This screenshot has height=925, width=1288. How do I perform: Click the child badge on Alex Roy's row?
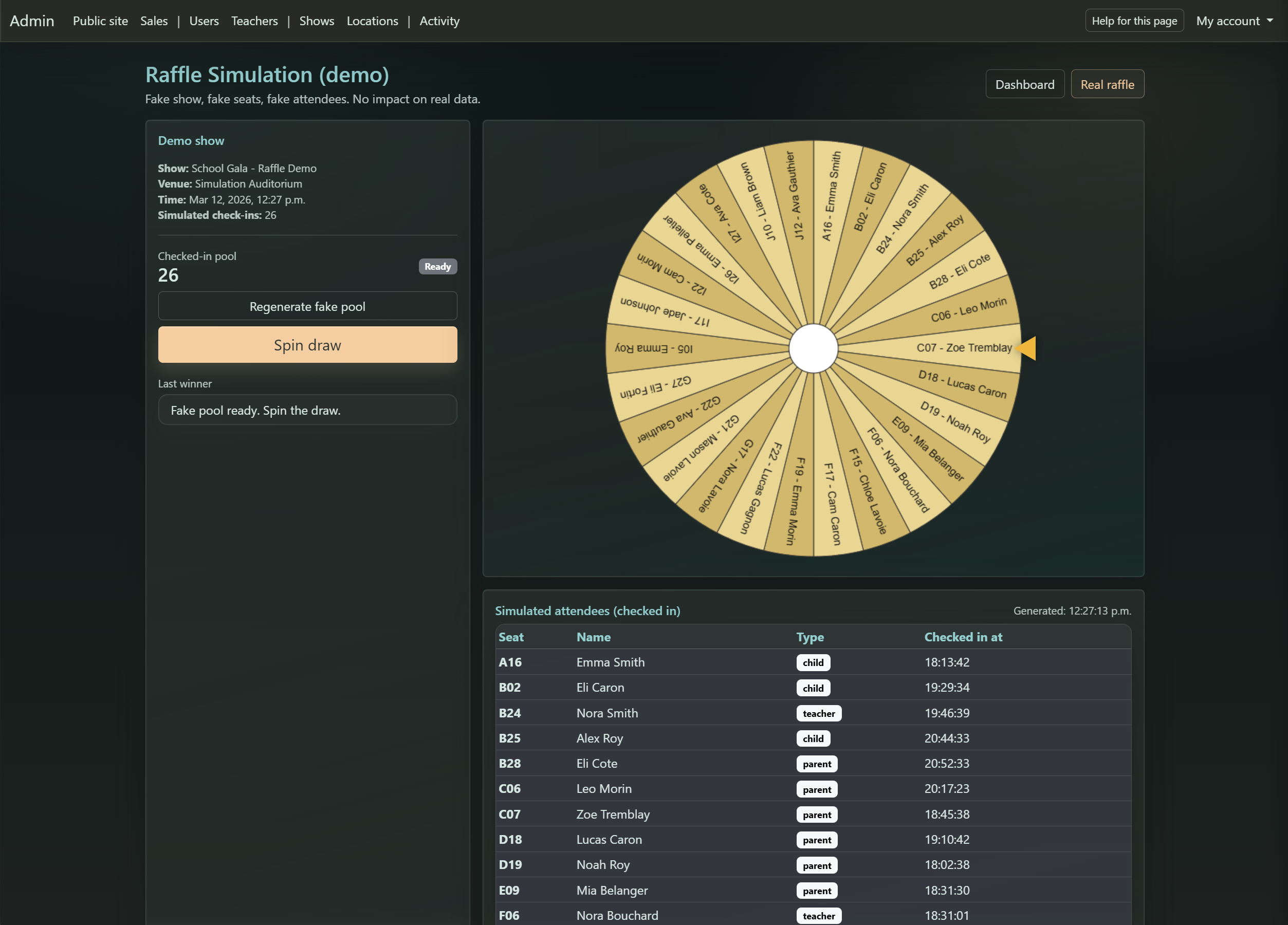(x=813, y=738)
